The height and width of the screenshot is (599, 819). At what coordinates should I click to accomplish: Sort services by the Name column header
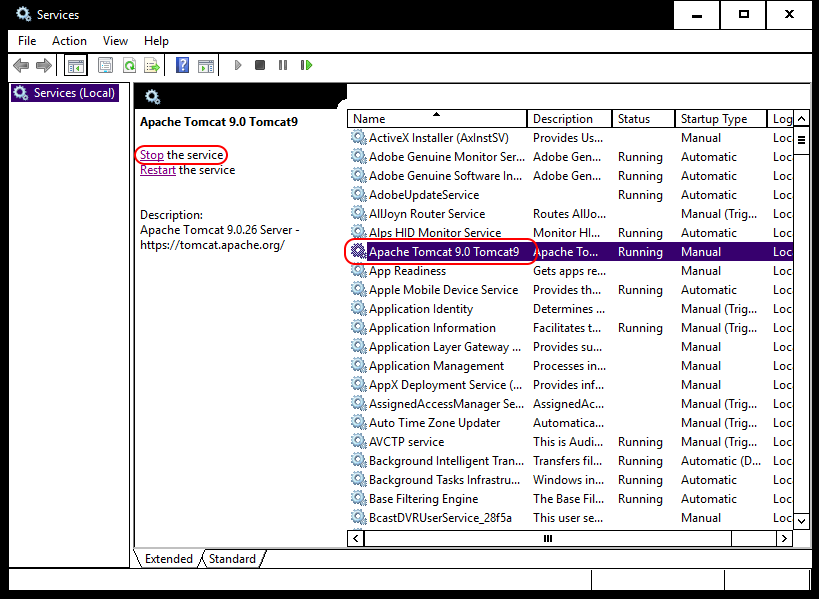[437, 119]
